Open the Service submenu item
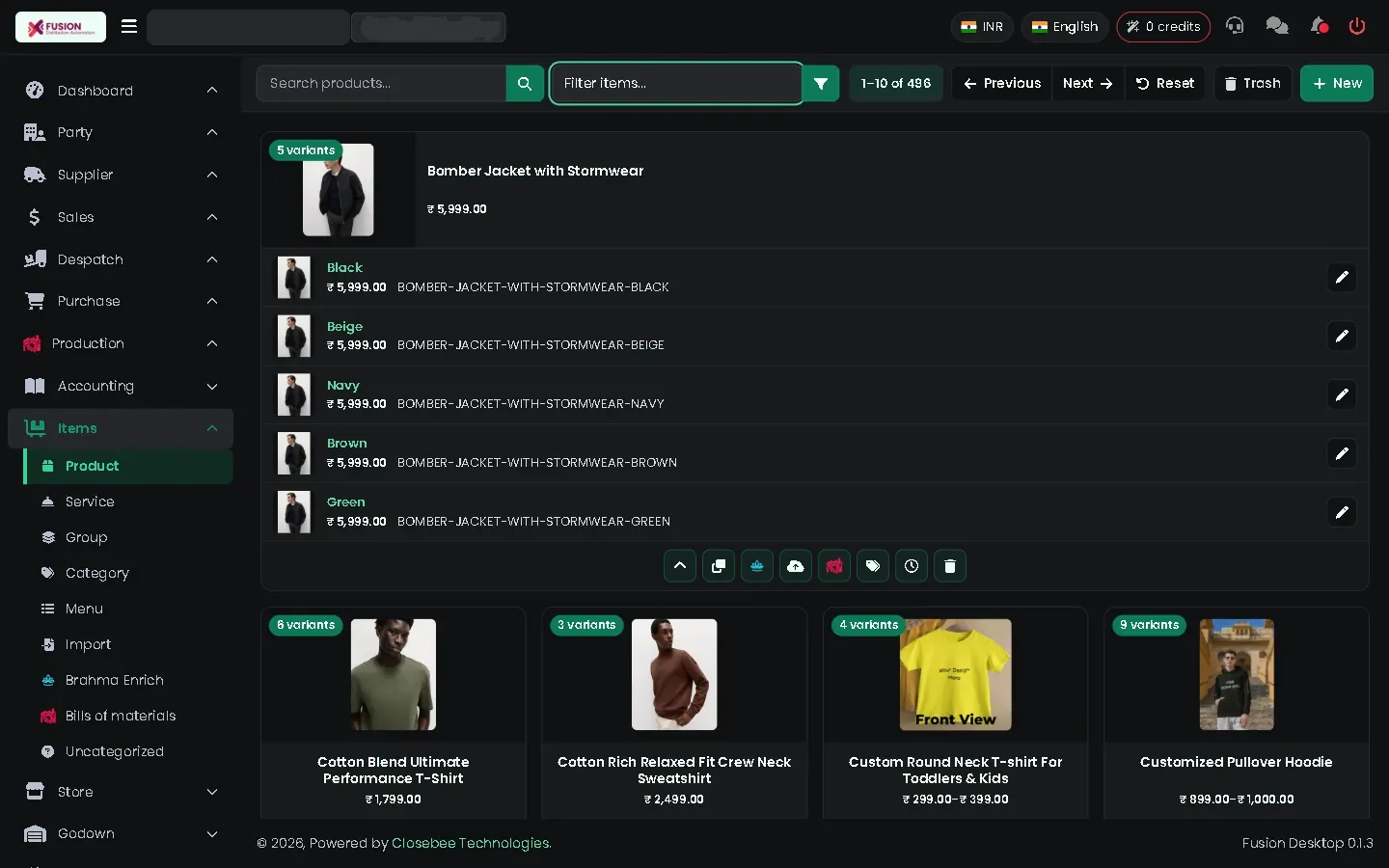The height and width of the screenshot is (868, 1389). coord(128,502)
